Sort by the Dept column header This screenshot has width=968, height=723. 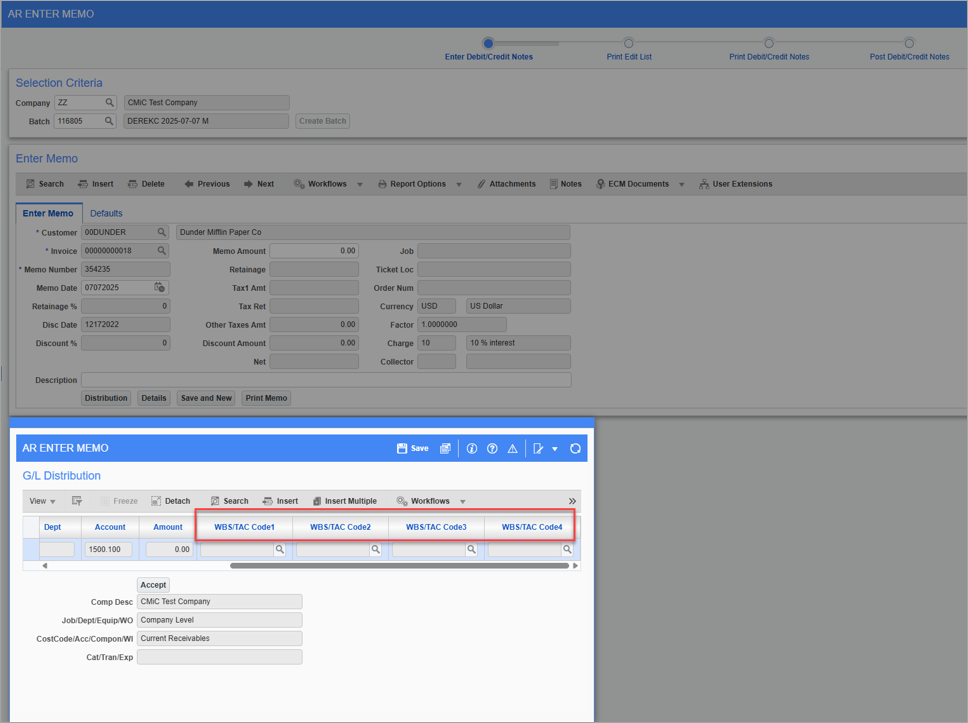click(x=52, y=527)
